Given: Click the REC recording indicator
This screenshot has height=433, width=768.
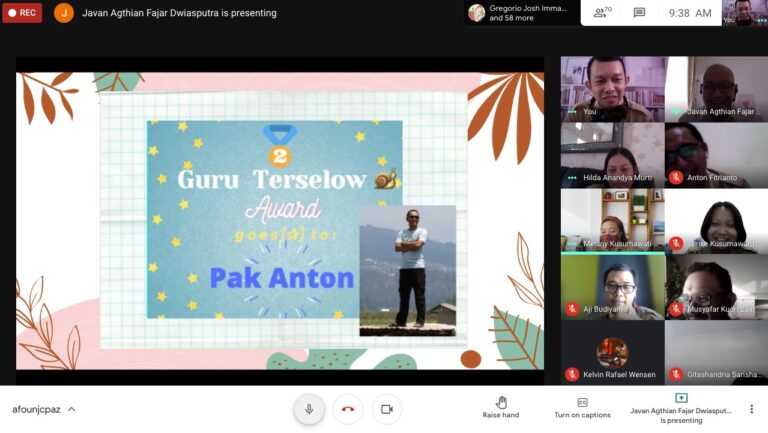Looking at the screenshot, I should (x=22, y=13).
